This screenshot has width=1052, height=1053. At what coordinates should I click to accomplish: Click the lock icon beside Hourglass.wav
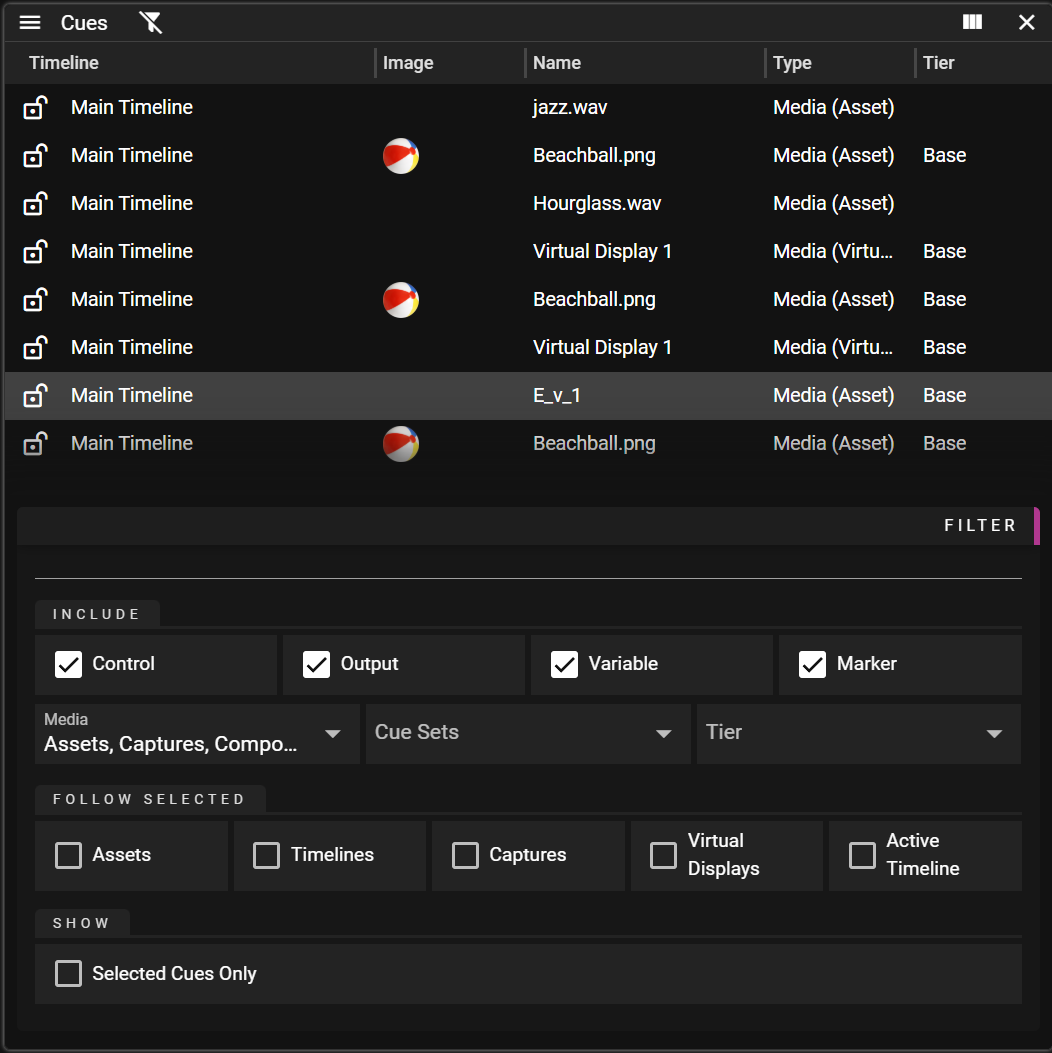(35, 203)
